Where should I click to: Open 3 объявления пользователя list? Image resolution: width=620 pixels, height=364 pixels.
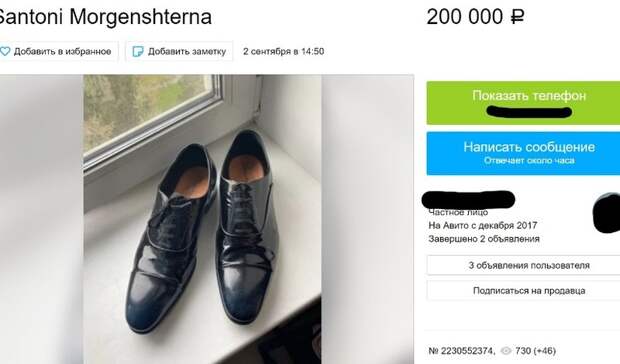[x=523, y=265]
